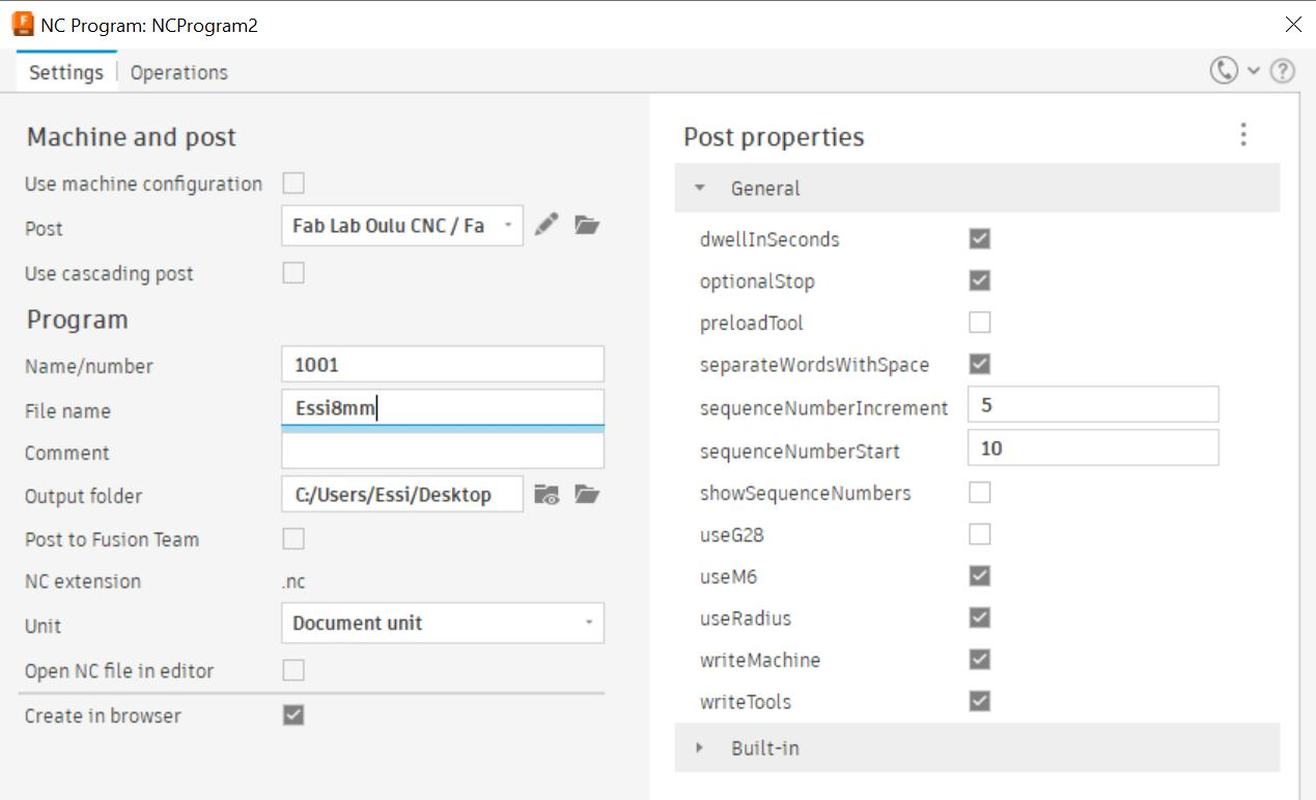Viewport: 1316px width, 800px height.
Task: Expand the arrow next to phone icon
Action: tap(1254, 71)
